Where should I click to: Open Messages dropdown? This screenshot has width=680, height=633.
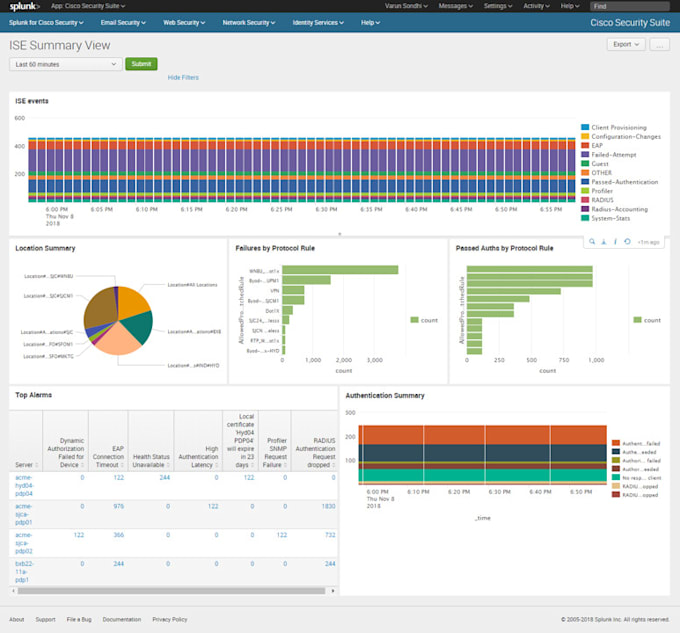point(455,6)
